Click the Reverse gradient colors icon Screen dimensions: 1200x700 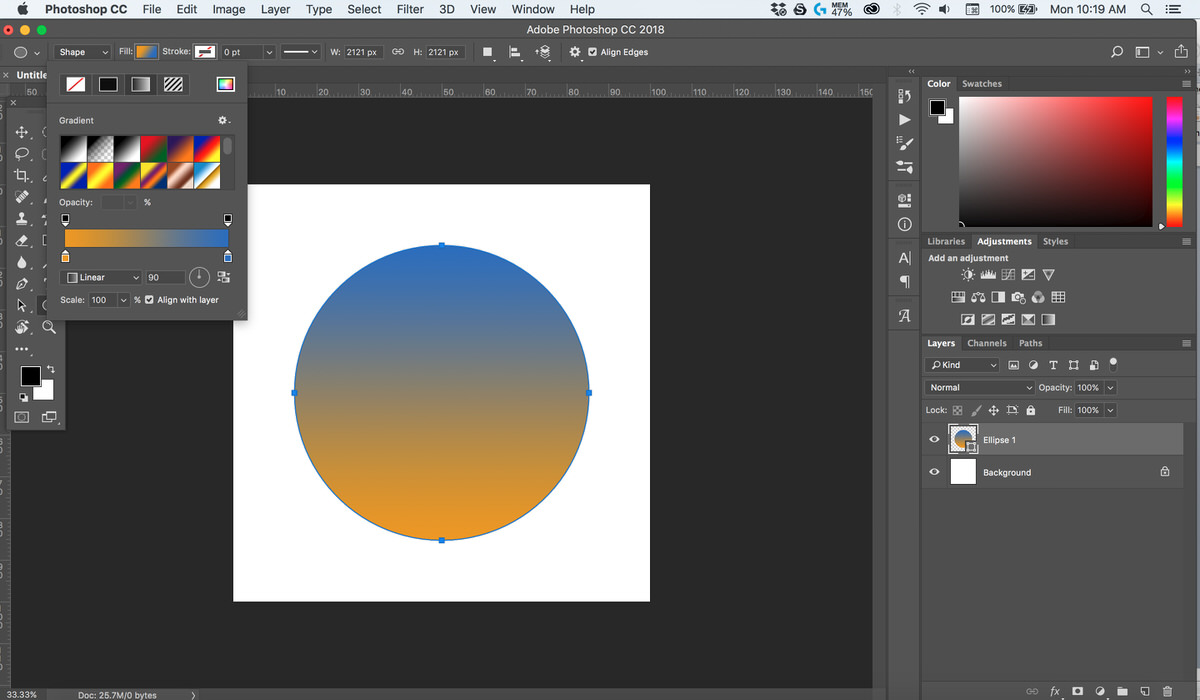[x=223, y=277]
